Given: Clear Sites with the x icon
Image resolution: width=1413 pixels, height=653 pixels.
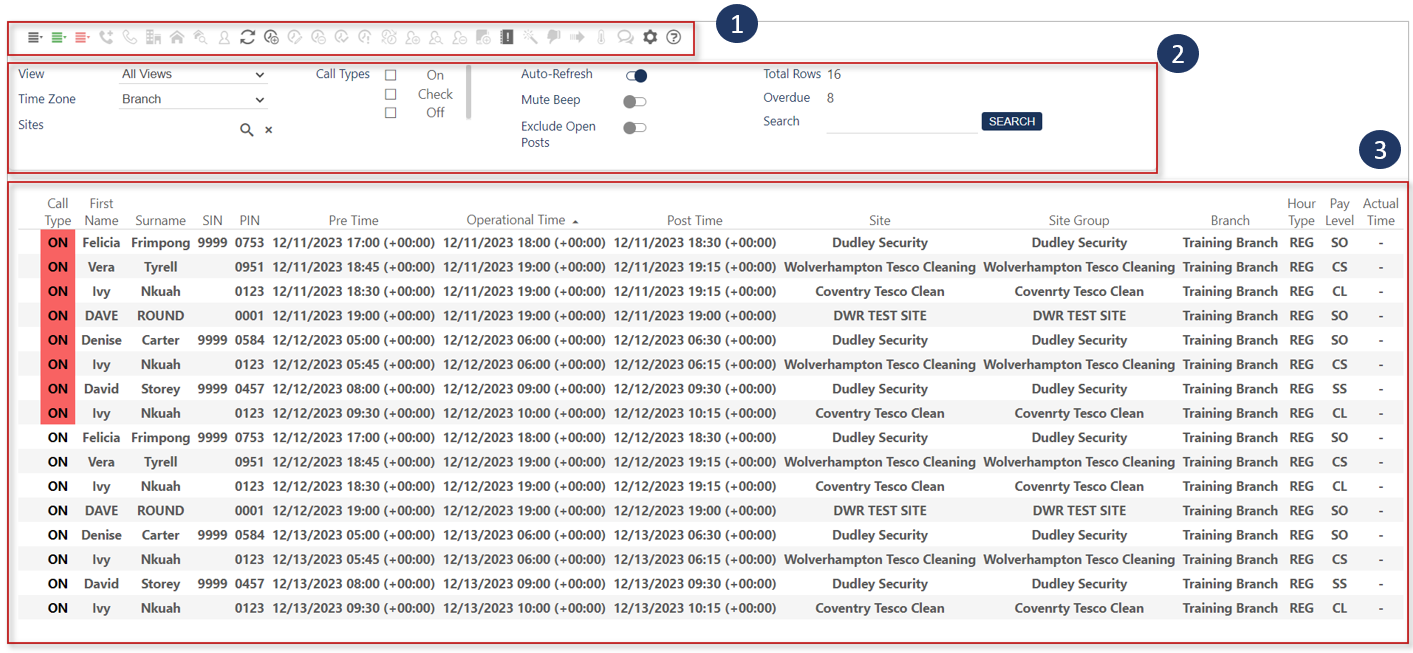Looking at the screenshot, I should [x=269, y=130].
